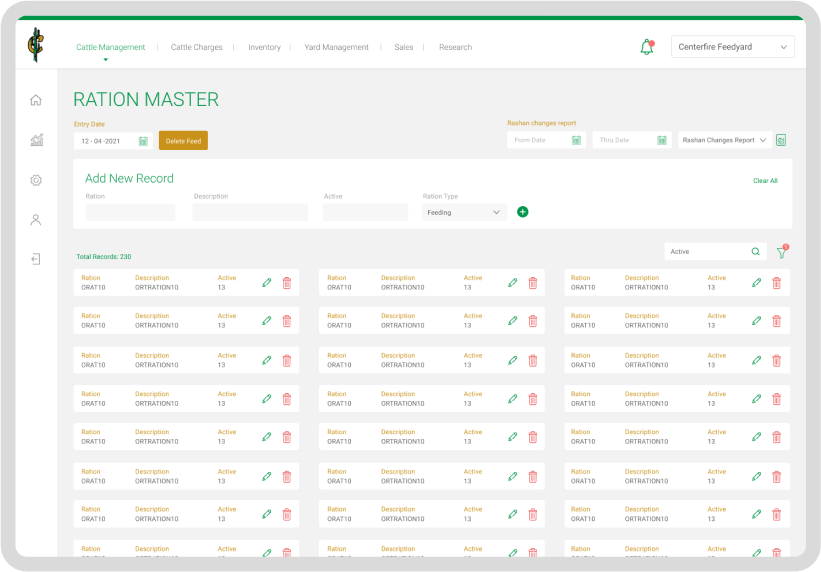Screen dimensions: 821x572
Task: Click the Clear All link
Action: [x=765, y=181]
